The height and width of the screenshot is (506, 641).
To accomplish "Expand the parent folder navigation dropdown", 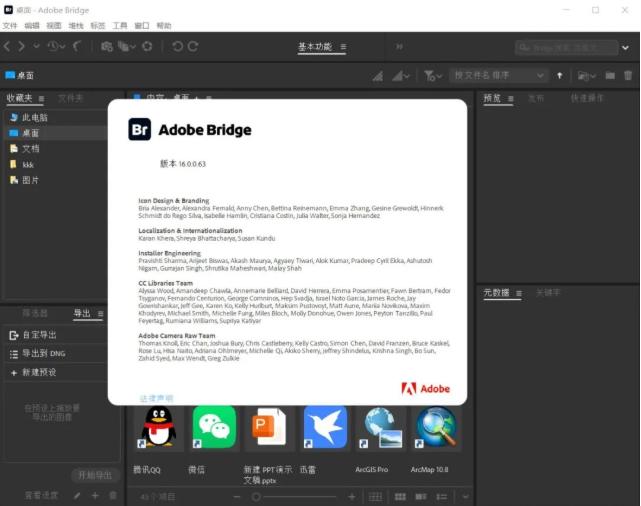I will [36, 45].
